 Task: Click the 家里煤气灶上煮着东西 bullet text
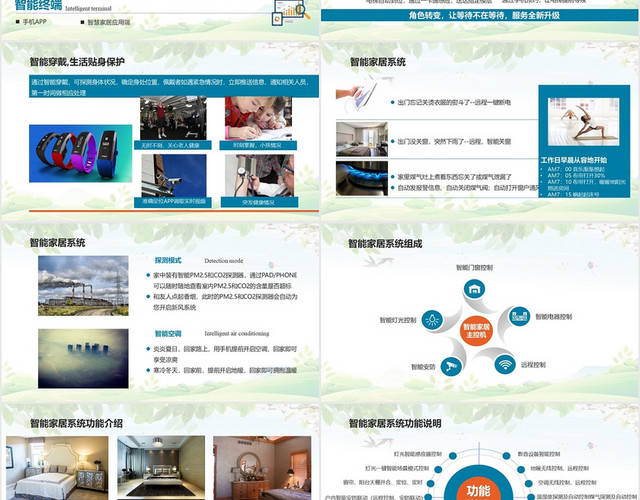tap(454, 177)
